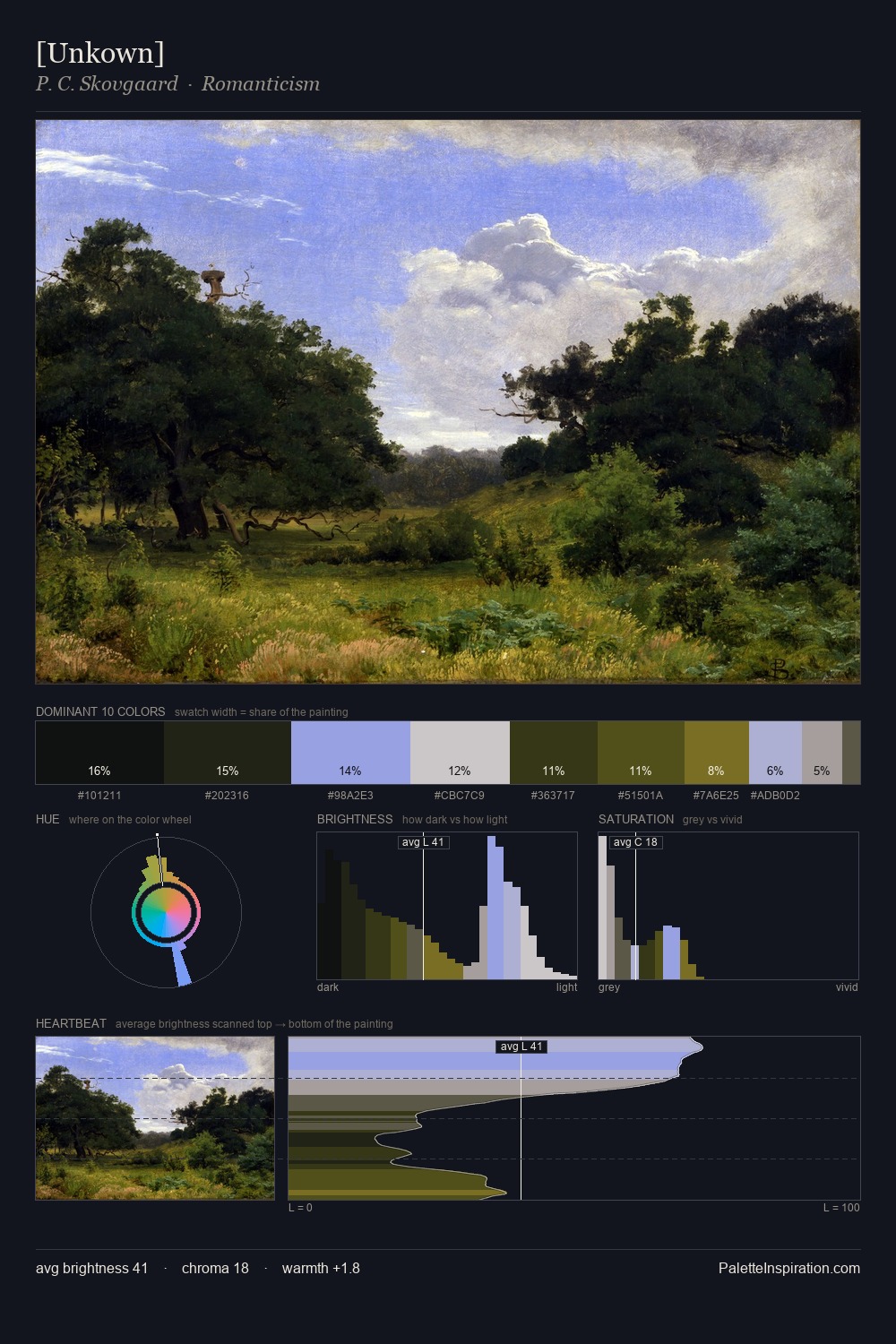Click the hex code #101211
Viewport: 896px width, 1344px height.
99,796
